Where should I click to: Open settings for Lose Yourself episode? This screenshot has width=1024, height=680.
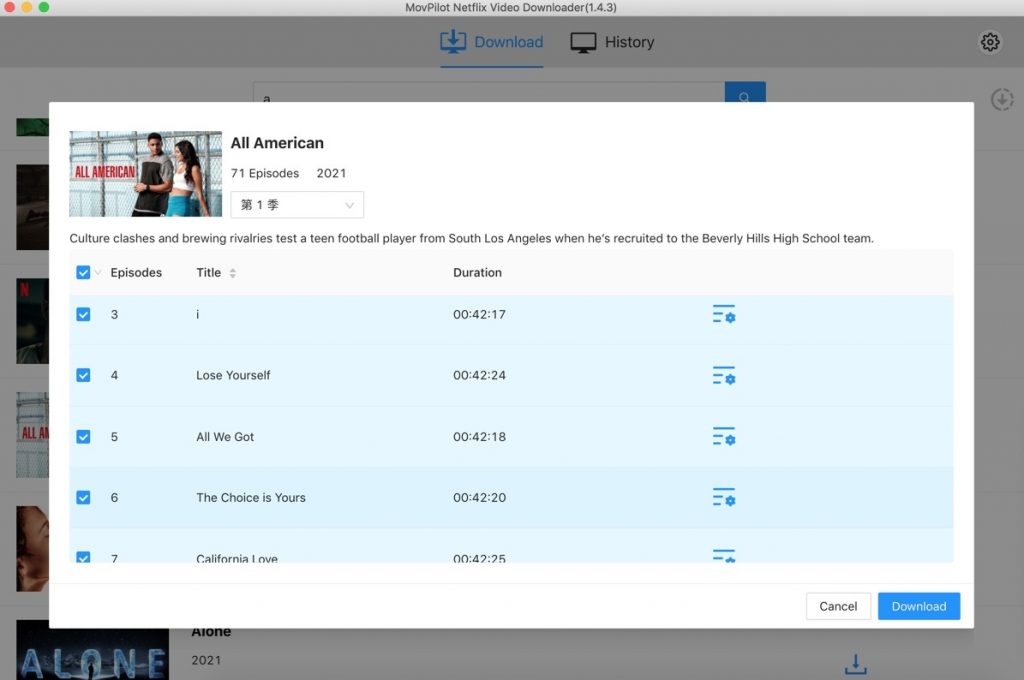[724, 376]
